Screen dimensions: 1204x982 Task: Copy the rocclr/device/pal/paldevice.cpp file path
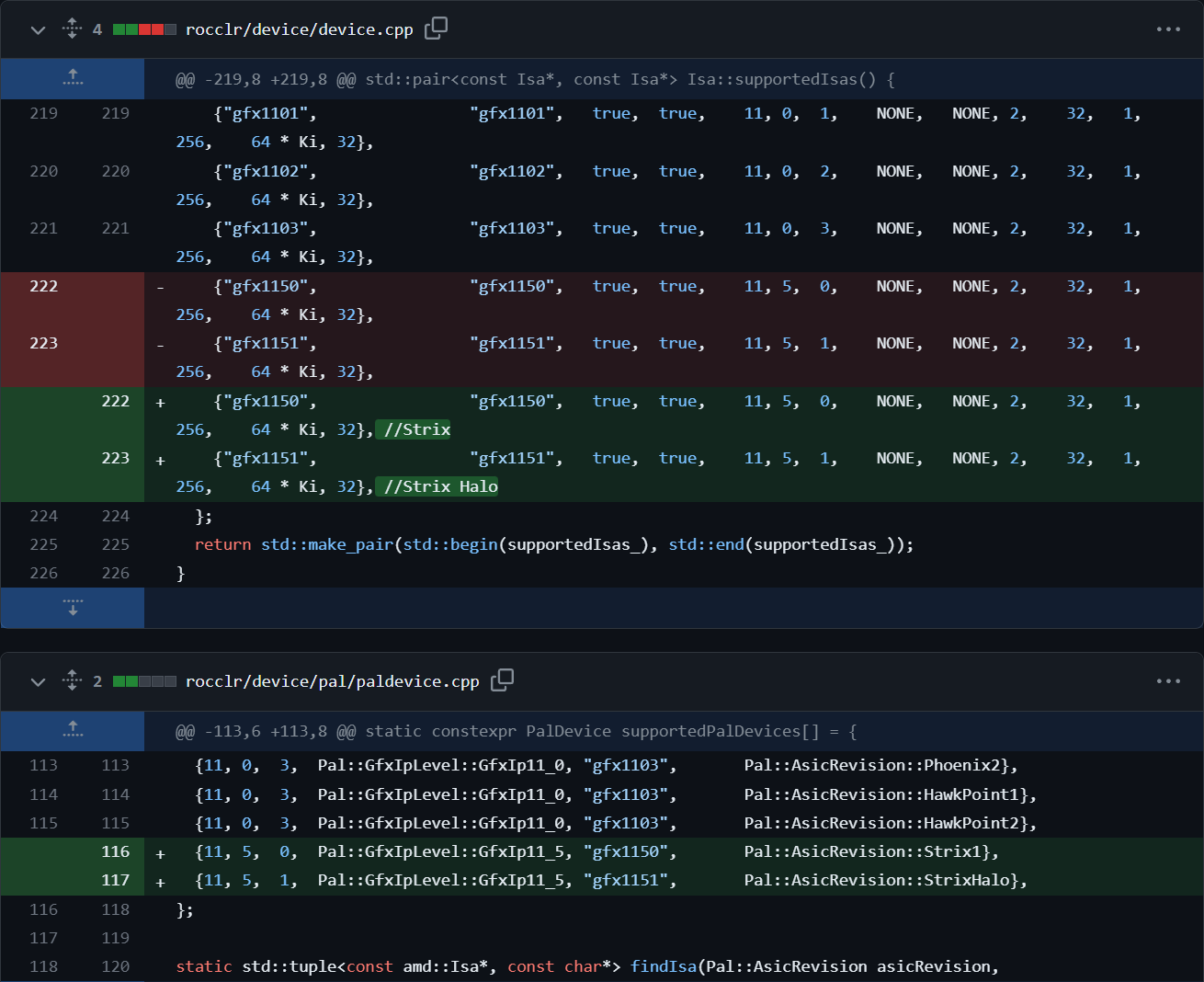click(502, 680)
